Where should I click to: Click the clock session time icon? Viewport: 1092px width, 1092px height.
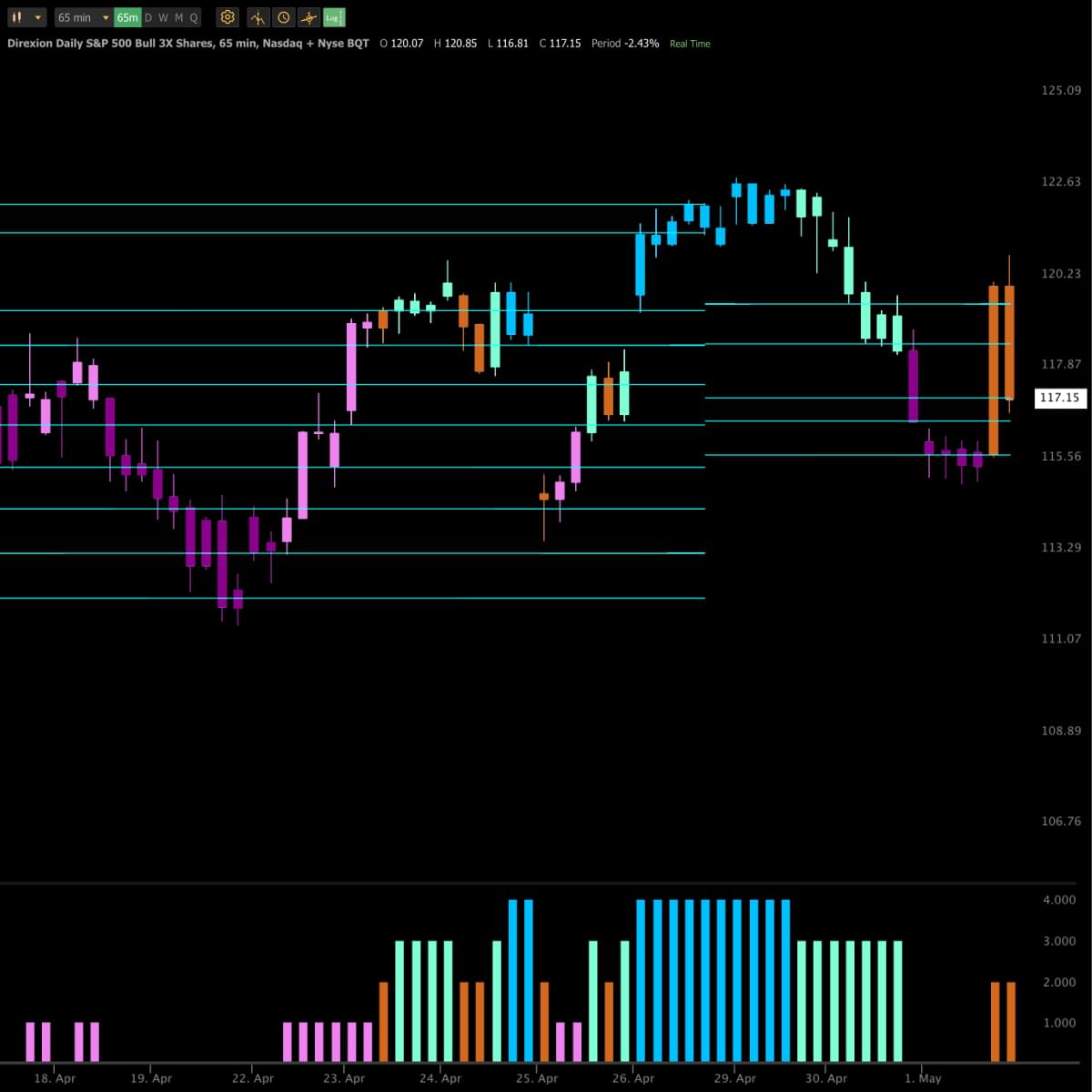pyautogui.click(x=282, y=17)
